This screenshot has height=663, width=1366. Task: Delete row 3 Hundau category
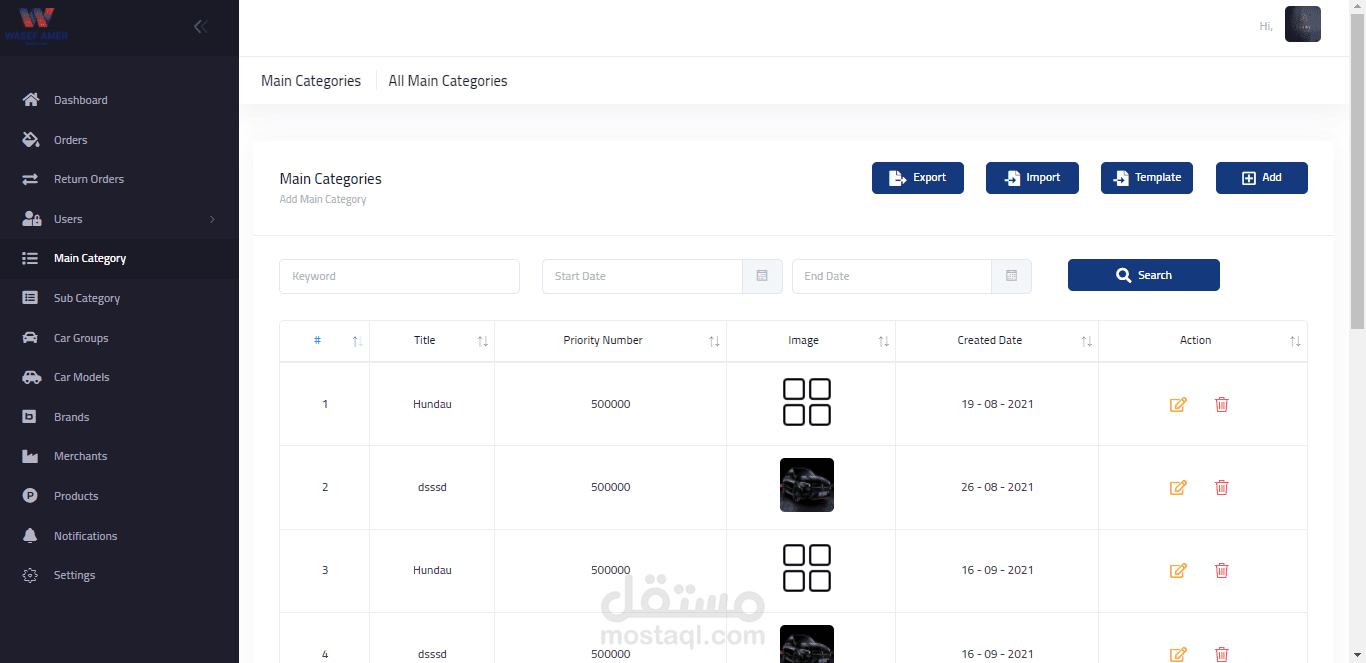pos(1221,570)
